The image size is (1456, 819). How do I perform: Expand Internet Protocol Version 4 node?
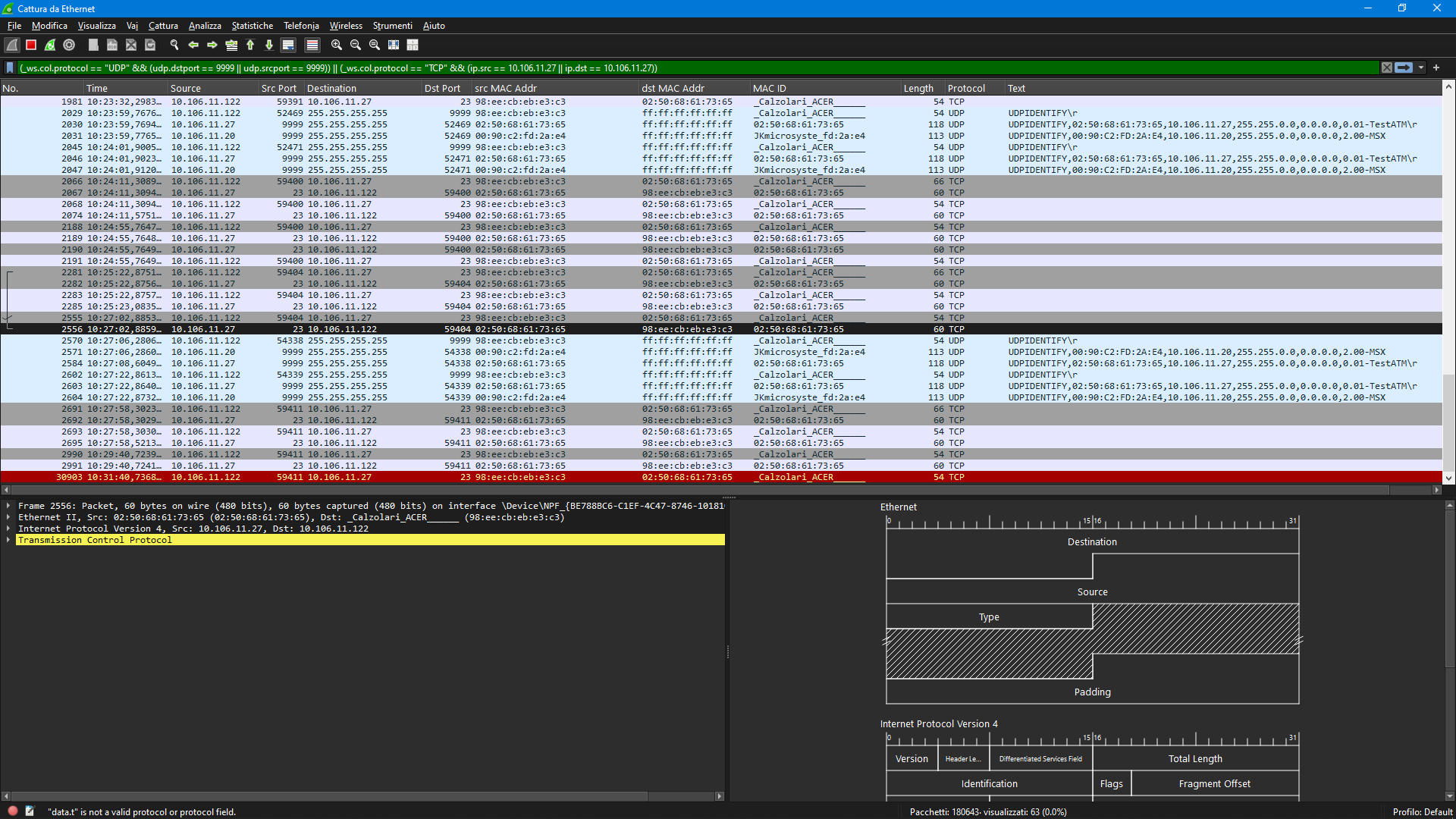coord(8,529)
